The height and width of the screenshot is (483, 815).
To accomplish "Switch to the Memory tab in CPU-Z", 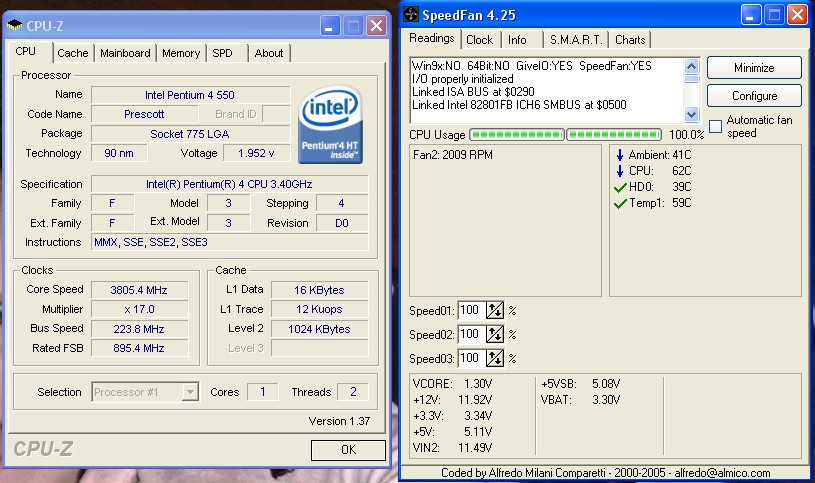I will pyautogui.click(x=181, y=53).
